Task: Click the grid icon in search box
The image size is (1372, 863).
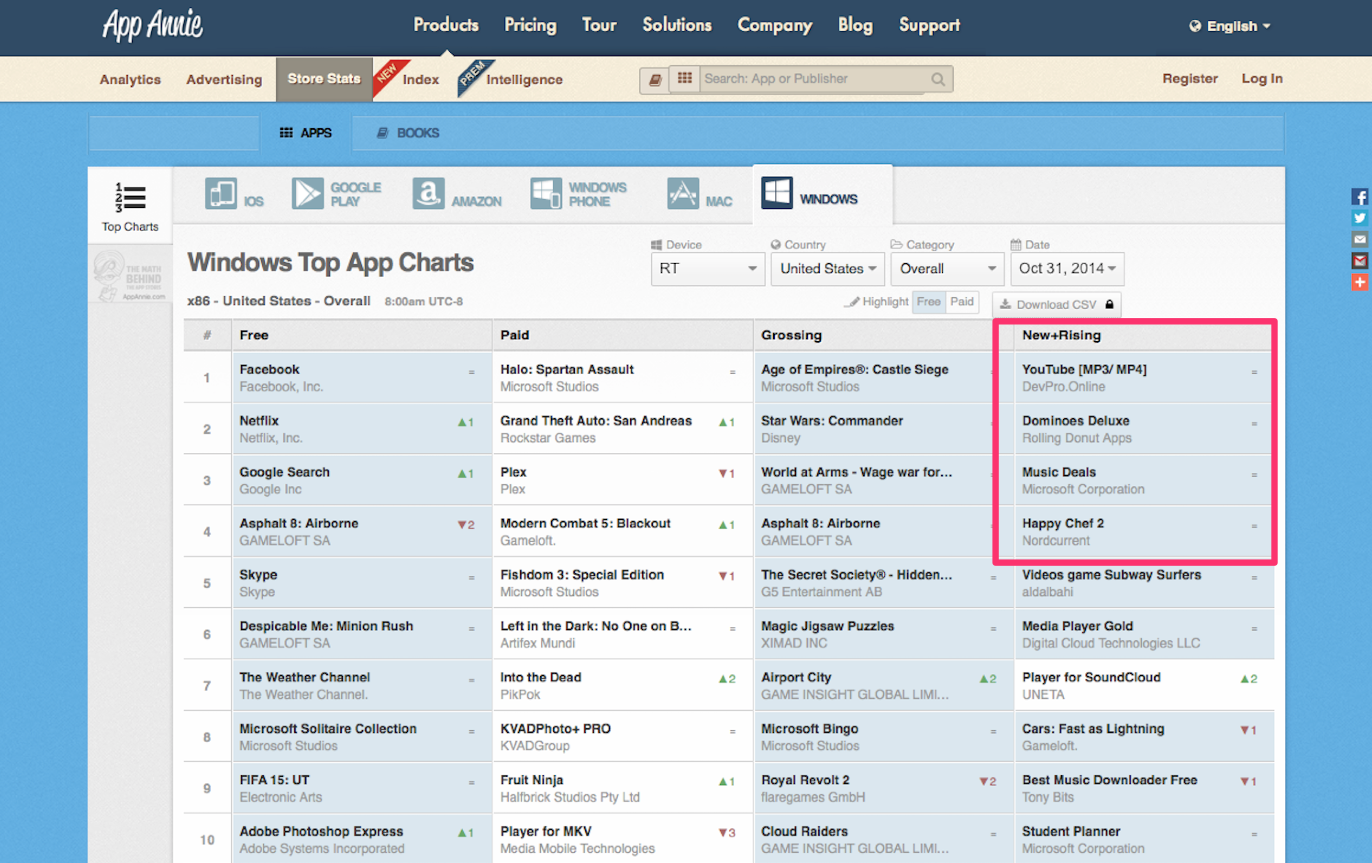Action: [x=685, y=78]
